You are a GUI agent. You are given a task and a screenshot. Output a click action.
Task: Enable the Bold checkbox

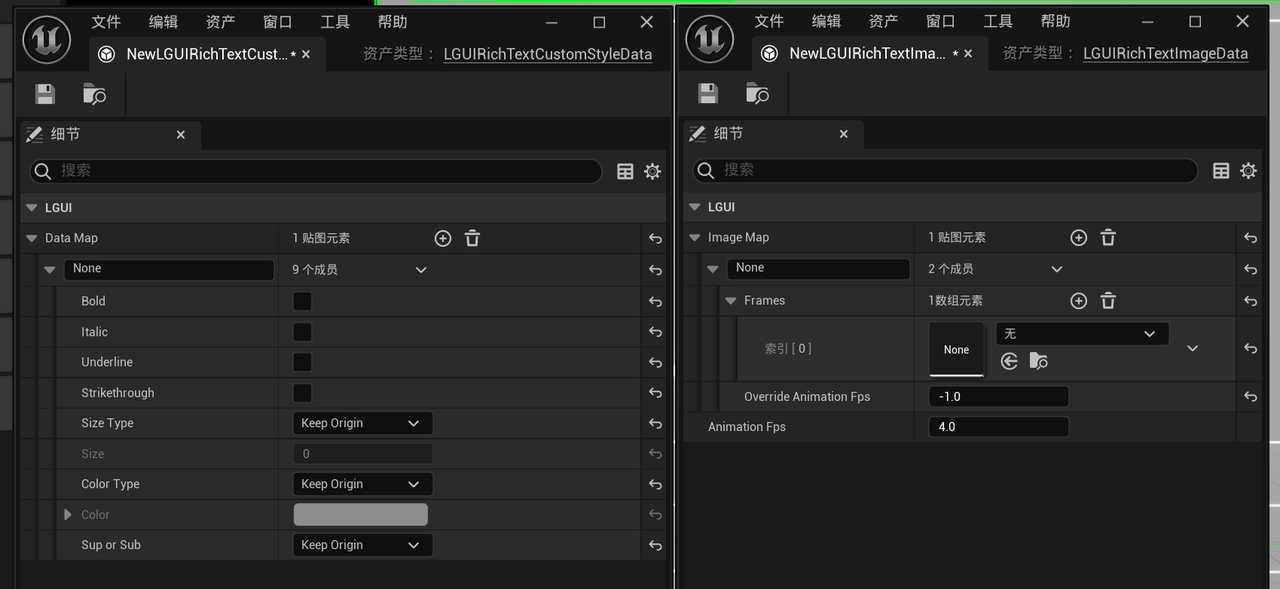point(302,301)
